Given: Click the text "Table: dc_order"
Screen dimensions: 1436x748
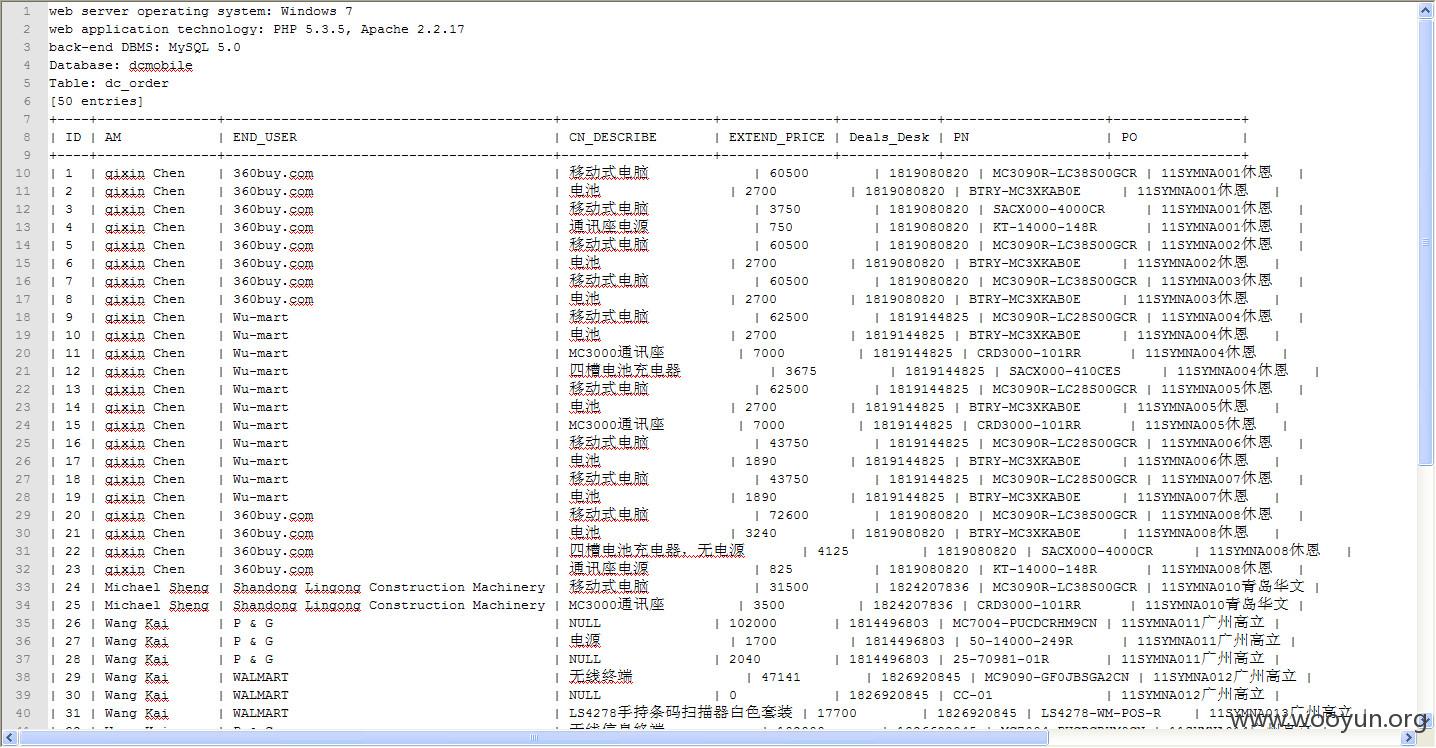Looking at the screenshot, I should coord(109,84).
